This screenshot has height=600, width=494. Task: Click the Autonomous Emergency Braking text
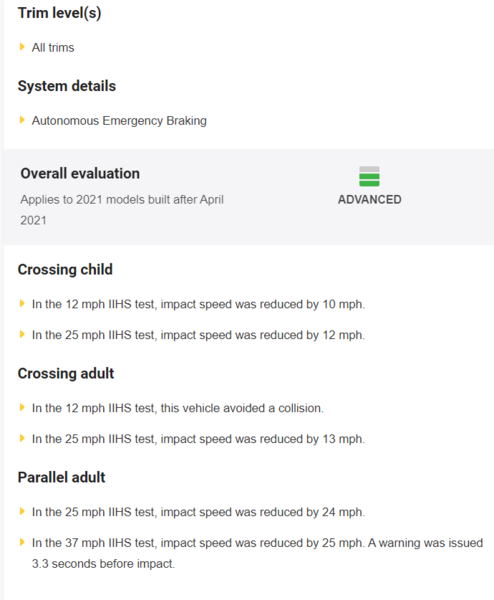[119, 121]
